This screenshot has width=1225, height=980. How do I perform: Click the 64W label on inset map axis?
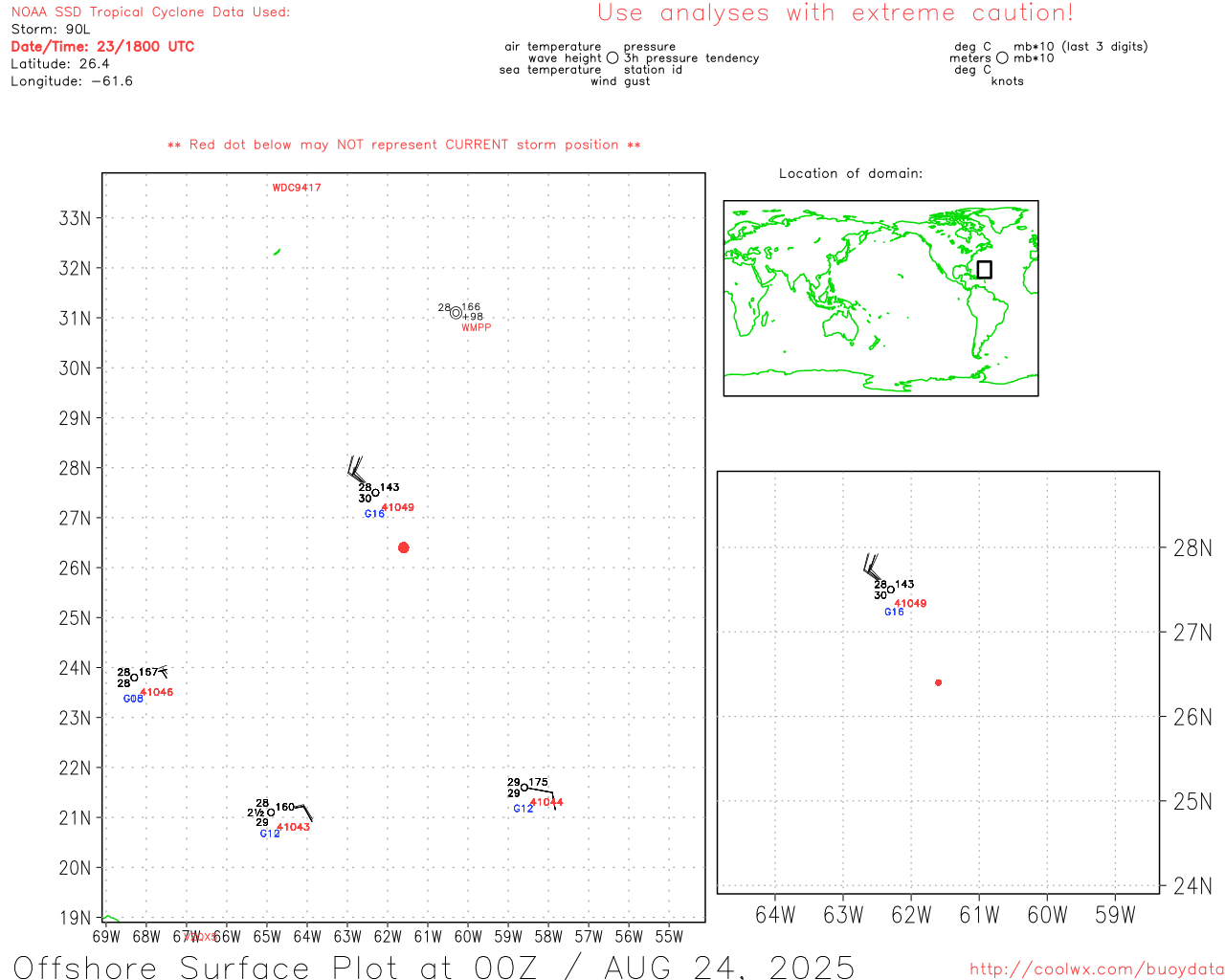pos(775,915)
